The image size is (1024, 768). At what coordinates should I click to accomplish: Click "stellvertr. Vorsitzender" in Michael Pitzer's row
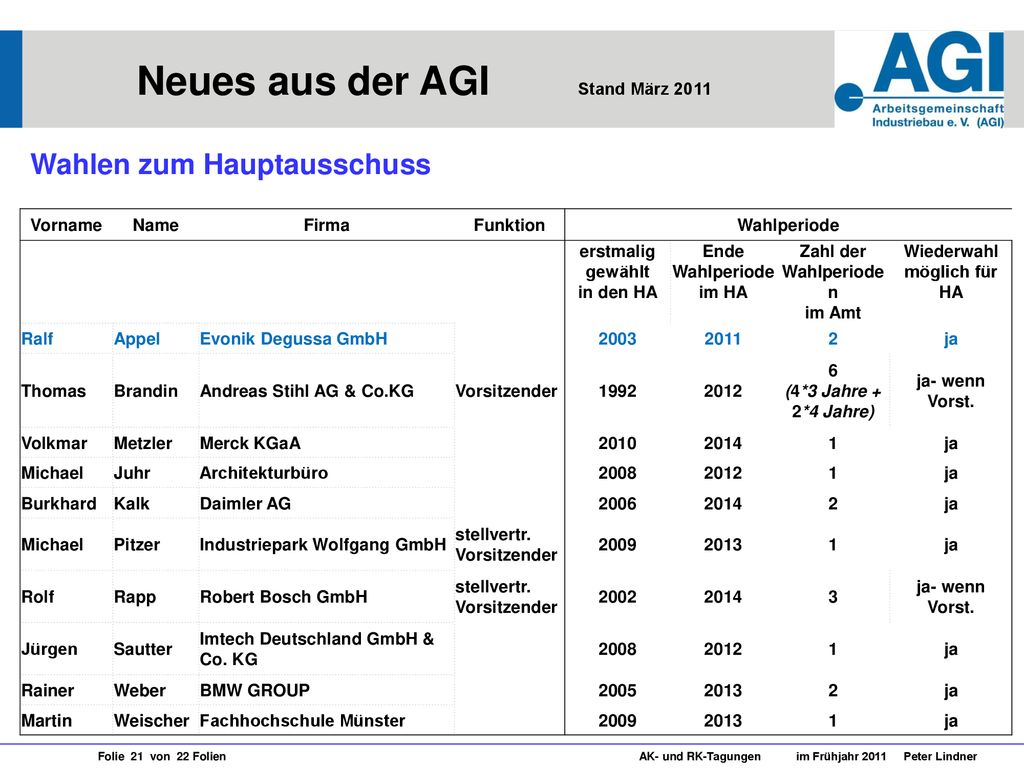[506, 545]
